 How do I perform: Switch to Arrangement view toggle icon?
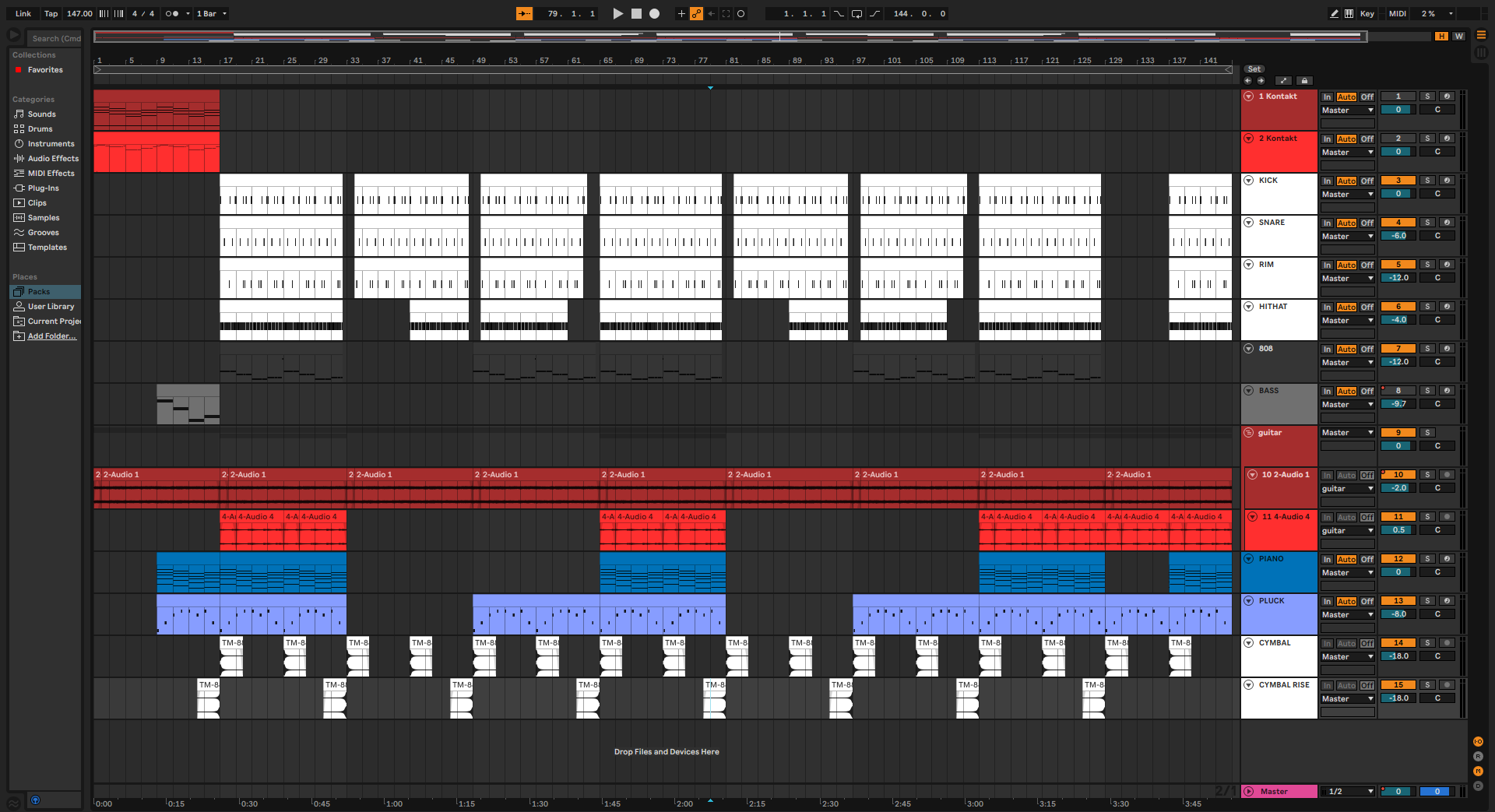click(x=1481, y=35)
